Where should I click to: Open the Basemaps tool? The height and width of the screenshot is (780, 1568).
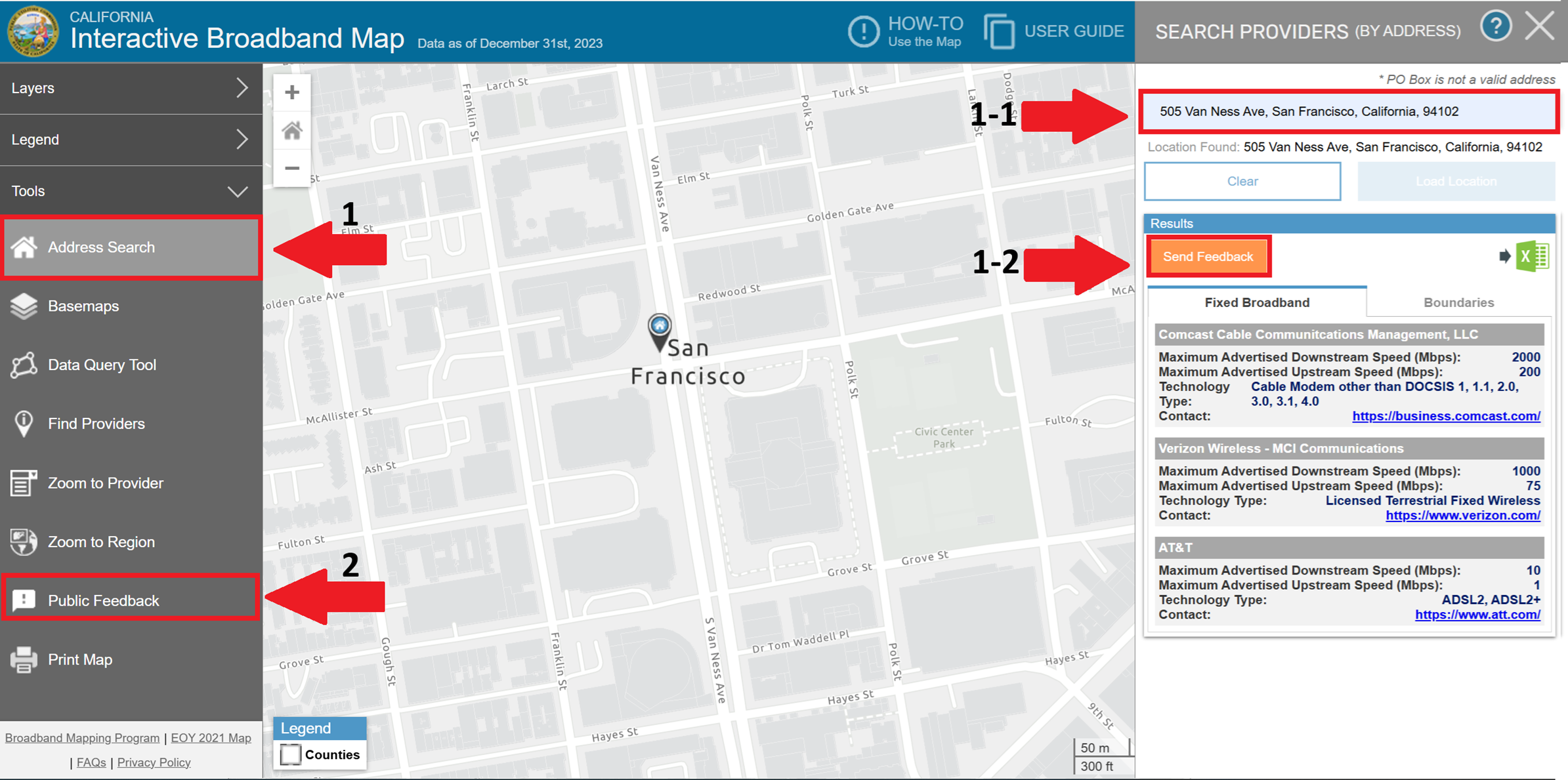tap(83, 306)
